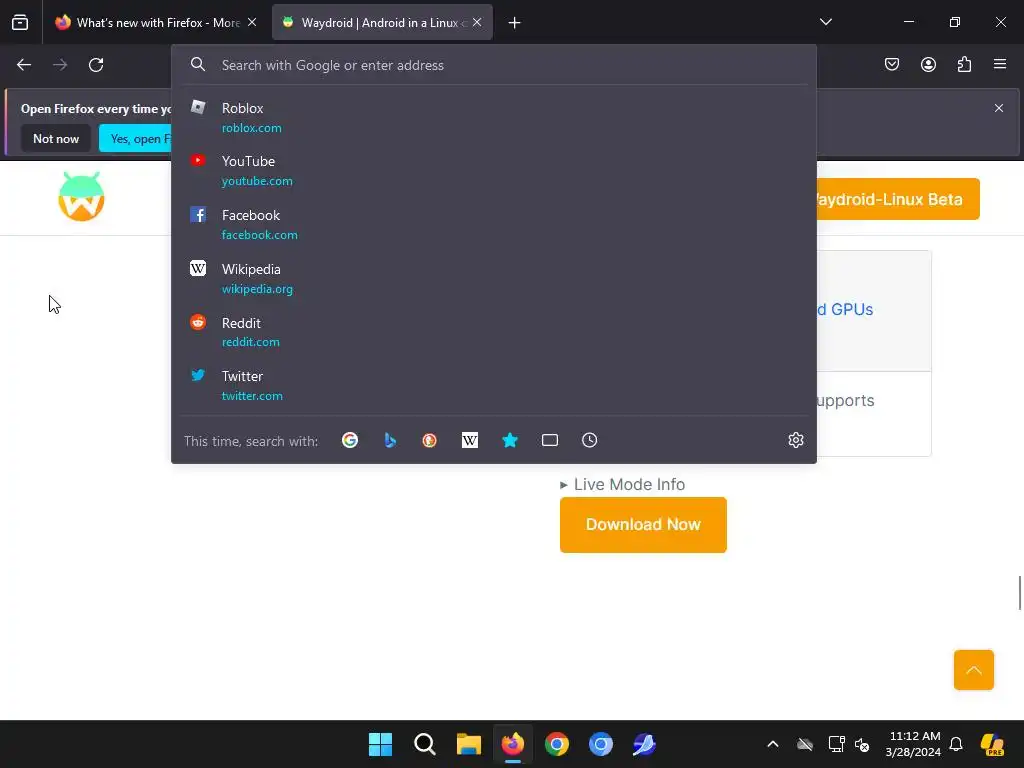Search this time with Google icon
1024x768 pixels.
[x=350, y=440]
